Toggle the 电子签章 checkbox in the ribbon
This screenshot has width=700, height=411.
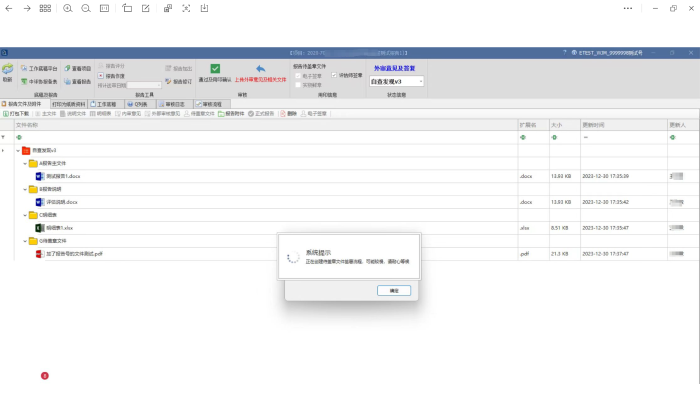coord(297,75)
